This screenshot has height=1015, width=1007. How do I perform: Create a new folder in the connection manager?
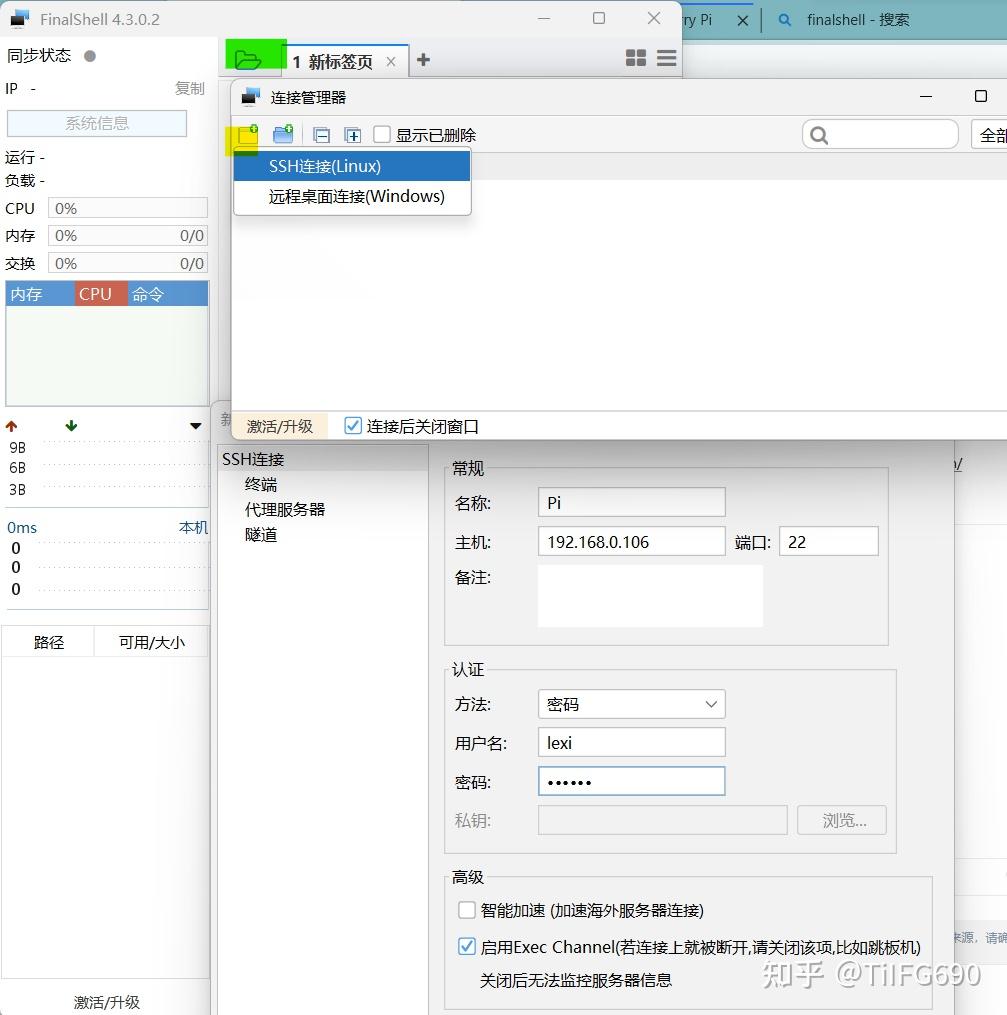283,133
